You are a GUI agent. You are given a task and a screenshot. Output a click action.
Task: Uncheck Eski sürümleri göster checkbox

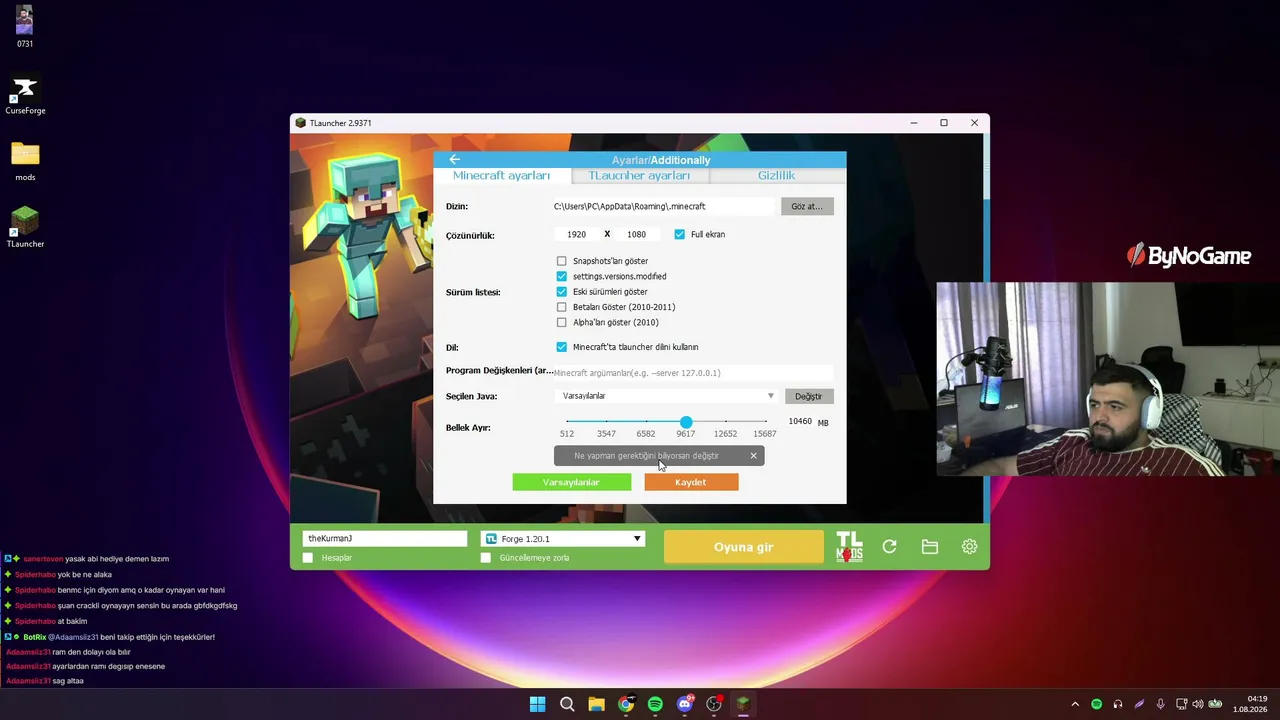click(x=561, y=292)
